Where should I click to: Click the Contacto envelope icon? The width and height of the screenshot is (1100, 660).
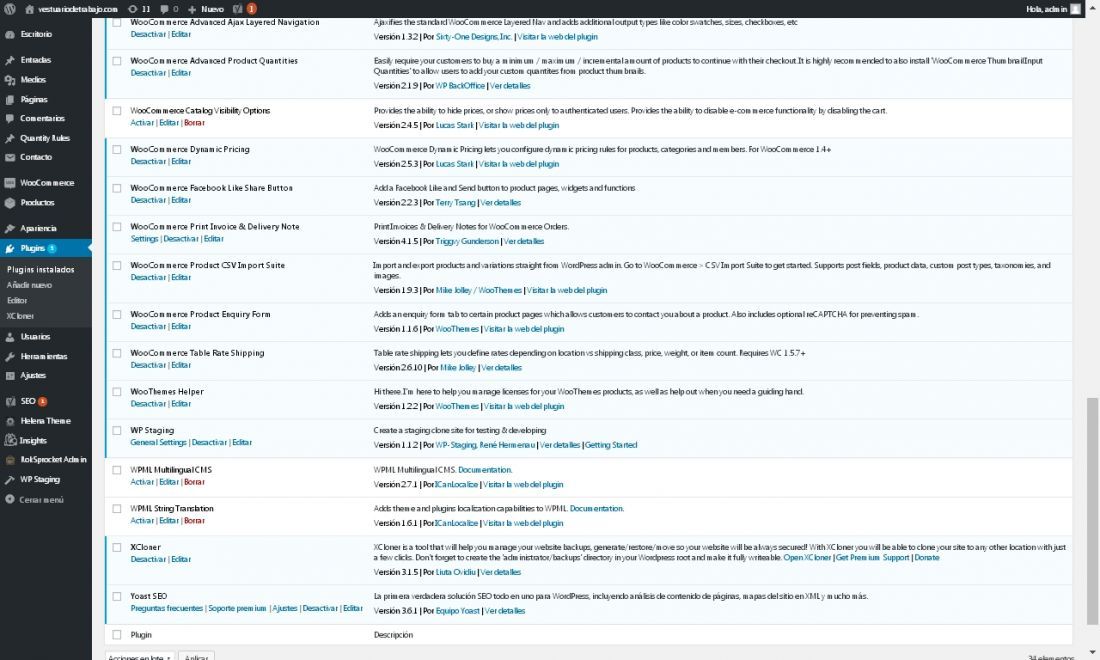click(x=10, y=157)
